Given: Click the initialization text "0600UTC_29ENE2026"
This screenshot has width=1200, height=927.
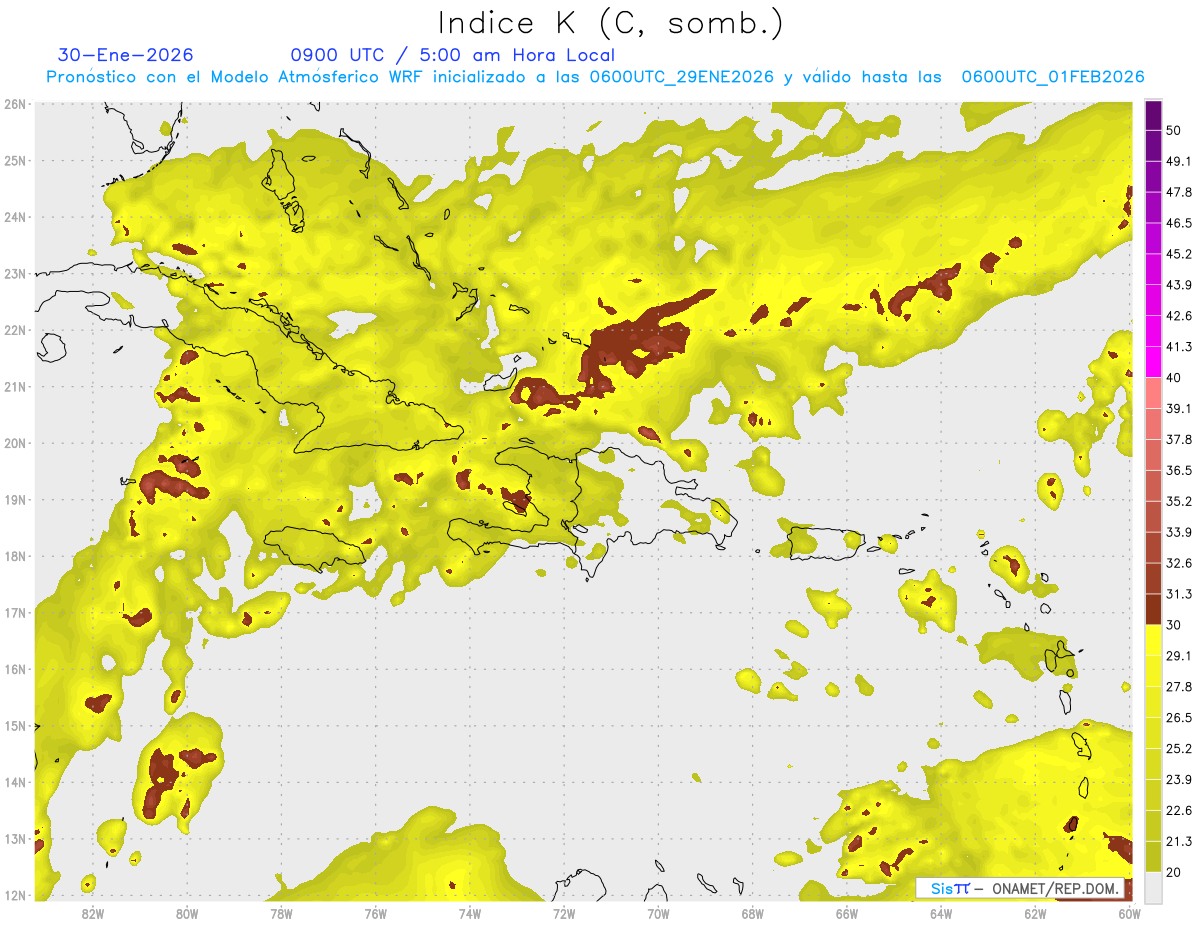Looking at the screenshot, I should pyautogui.click(x=681, y=77).
